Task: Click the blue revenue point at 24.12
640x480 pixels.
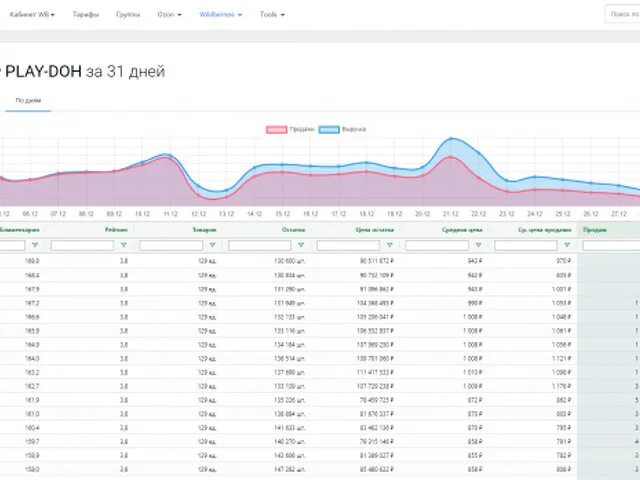Action: [x=535, y=177]
